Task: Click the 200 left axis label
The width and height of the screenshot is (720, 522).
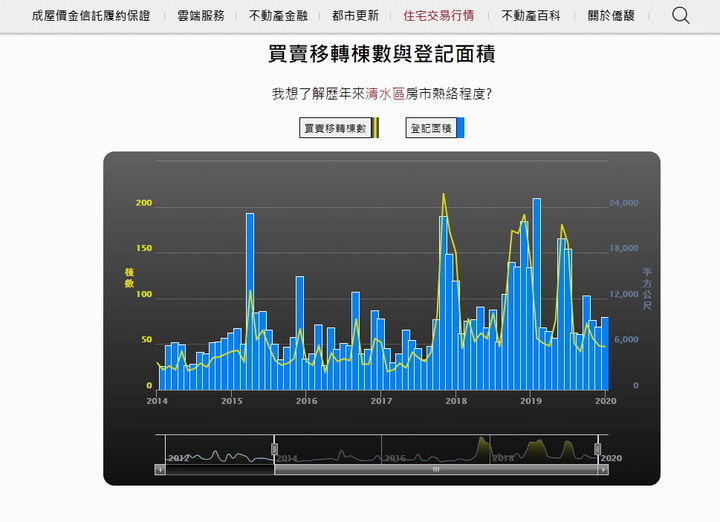Action: pyautogui.click(x=144, y=203)
